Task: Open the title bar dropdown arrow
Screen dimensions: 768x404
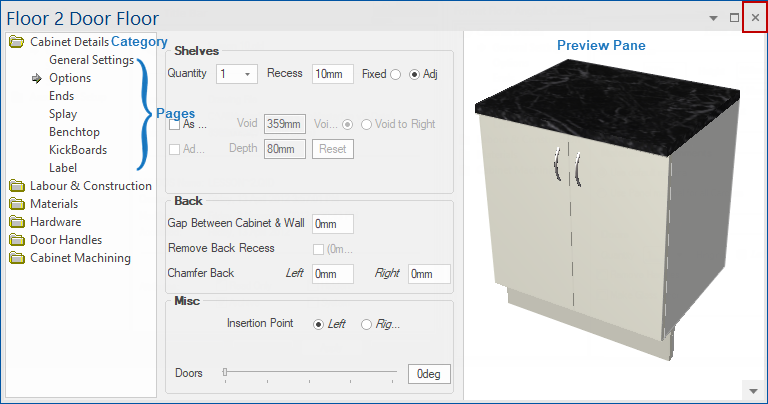Action: click(x=713, y=18)
